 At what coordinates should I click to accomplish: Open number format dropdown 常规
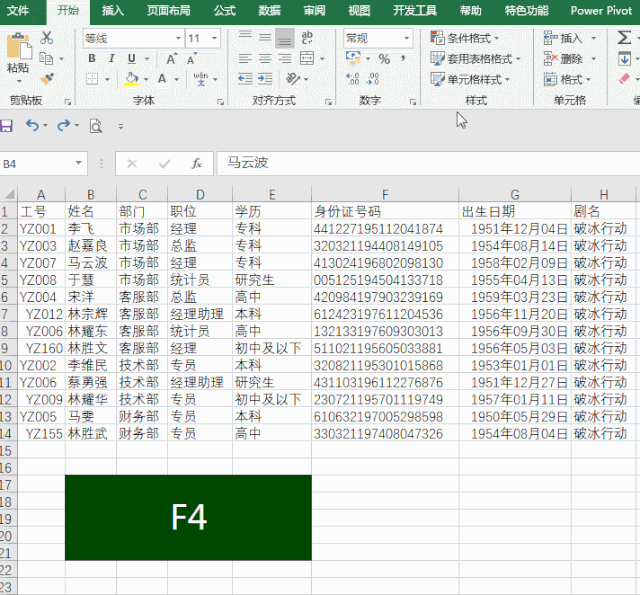406,38
